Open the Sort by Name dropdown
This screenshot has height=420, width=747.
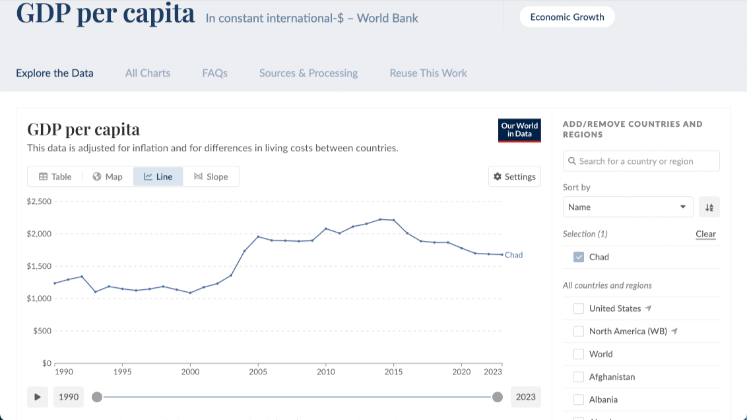point(627,207)
